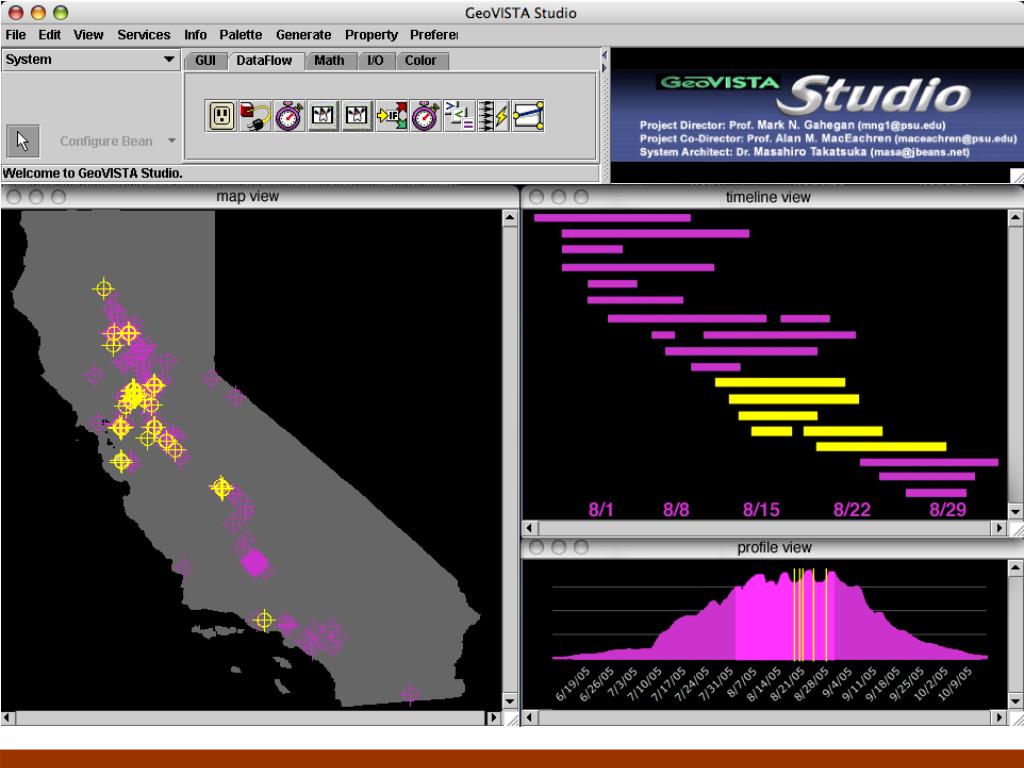Choose the picture-frame bean left of IF icon
Viewport: 1024px width, 768px height.
pos(357,116)
